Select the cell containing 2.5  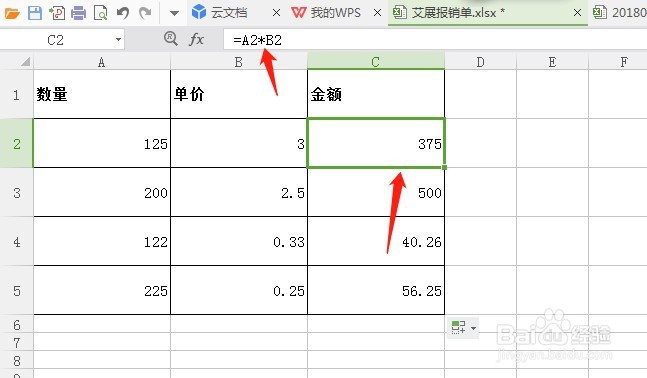click(x=239, y=192)
